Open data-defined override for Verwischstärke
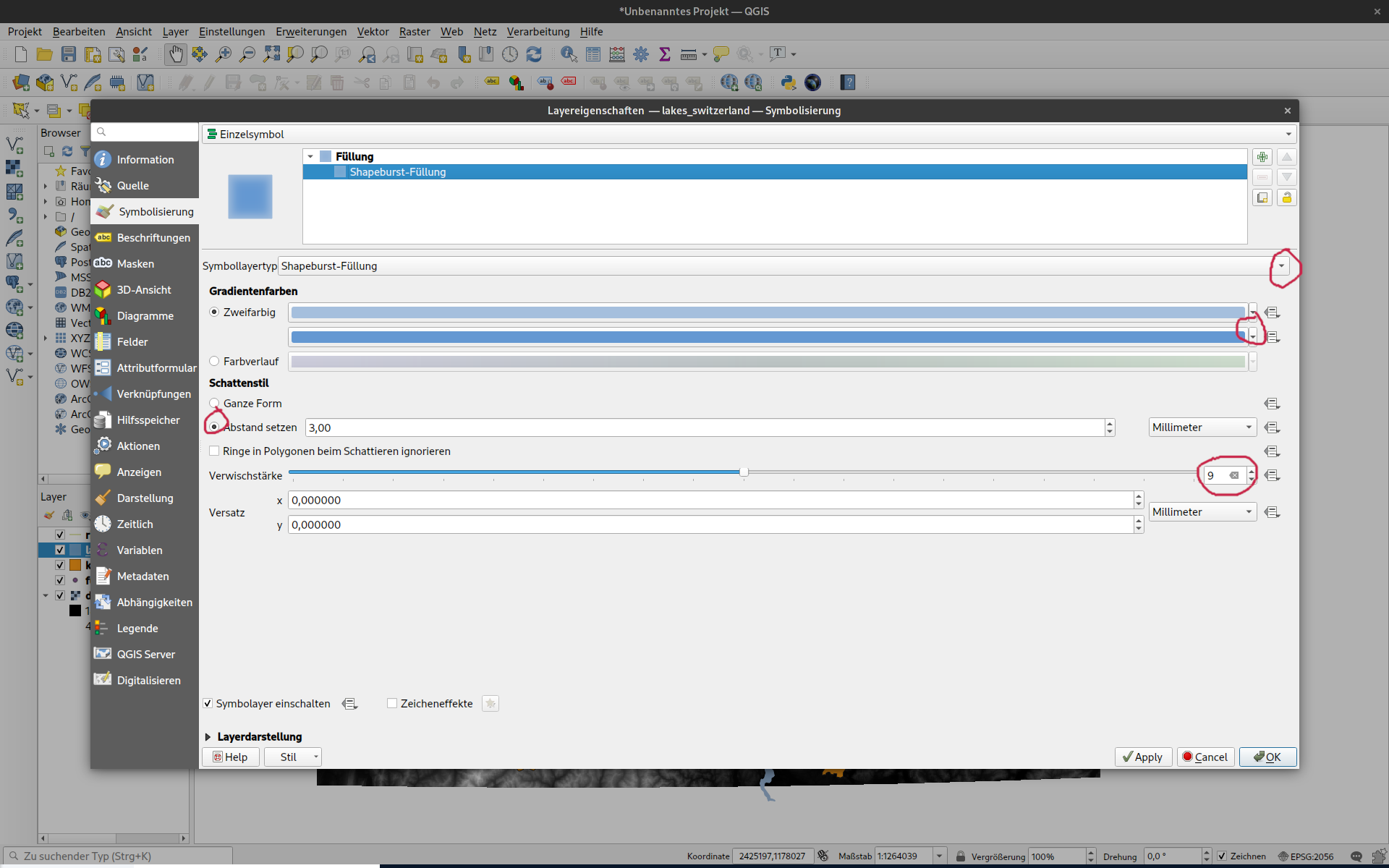1389x868 pixels. (x=1272, y=475)
